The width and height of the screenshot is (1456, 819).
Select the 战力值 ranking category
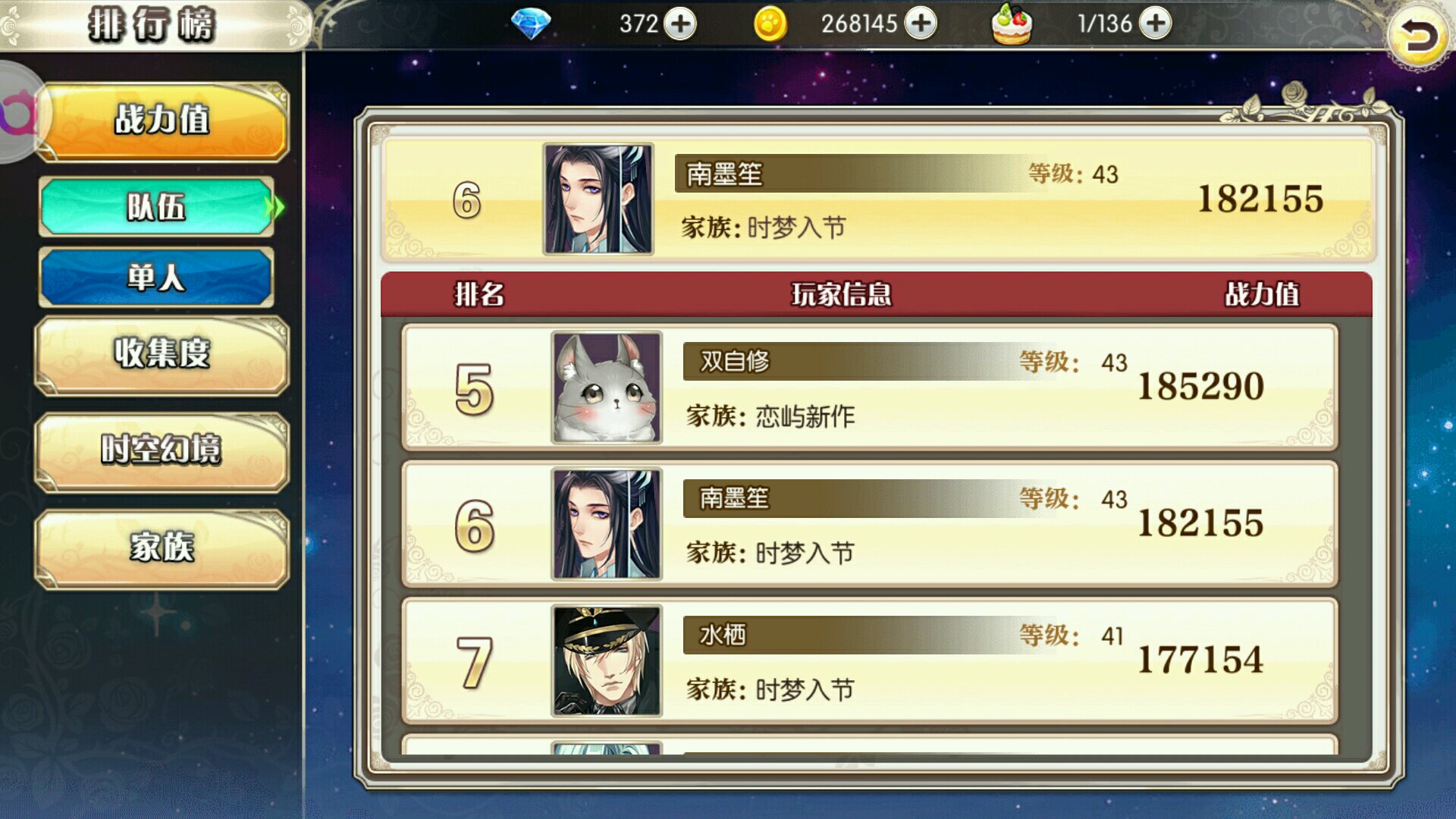162,121
